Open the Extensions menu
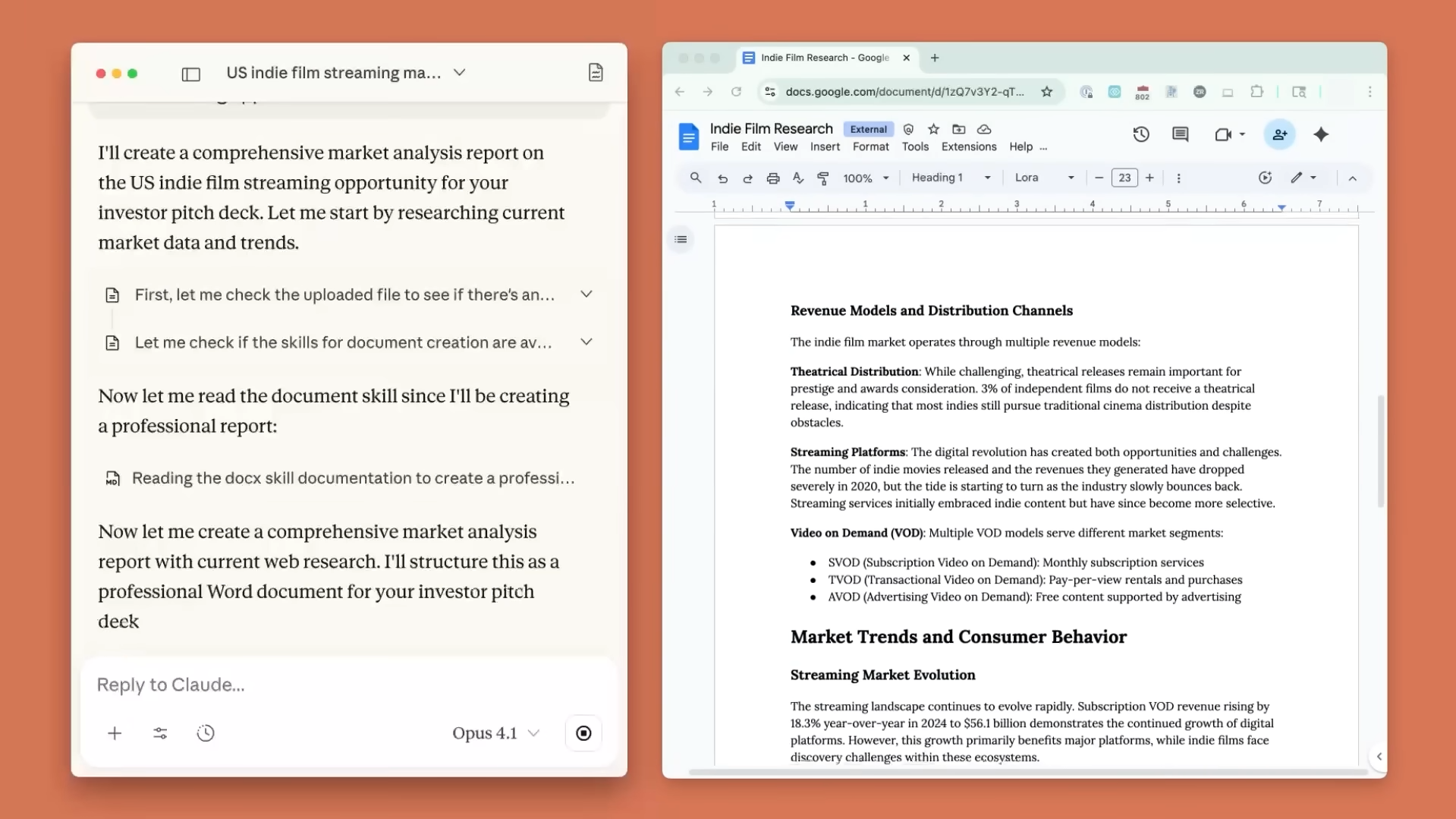 968,146
